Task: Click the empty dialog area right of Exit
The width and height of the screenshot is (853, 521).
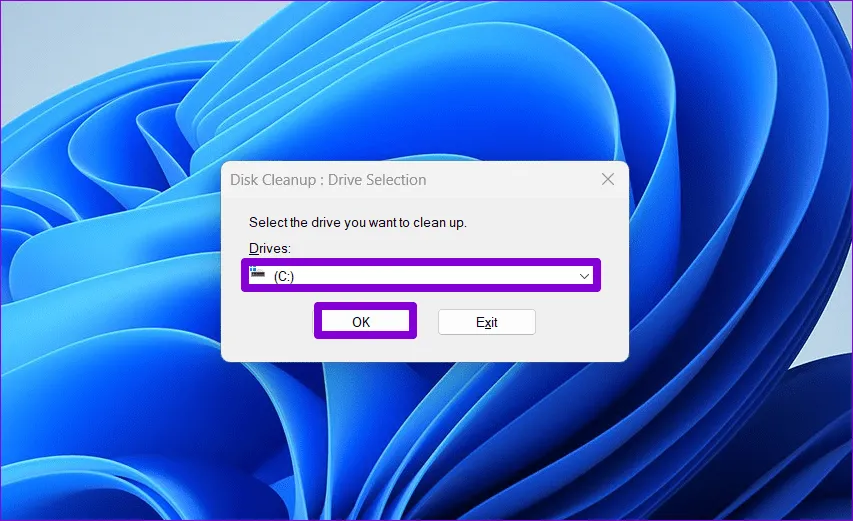Action: click(x=580, y=323)
